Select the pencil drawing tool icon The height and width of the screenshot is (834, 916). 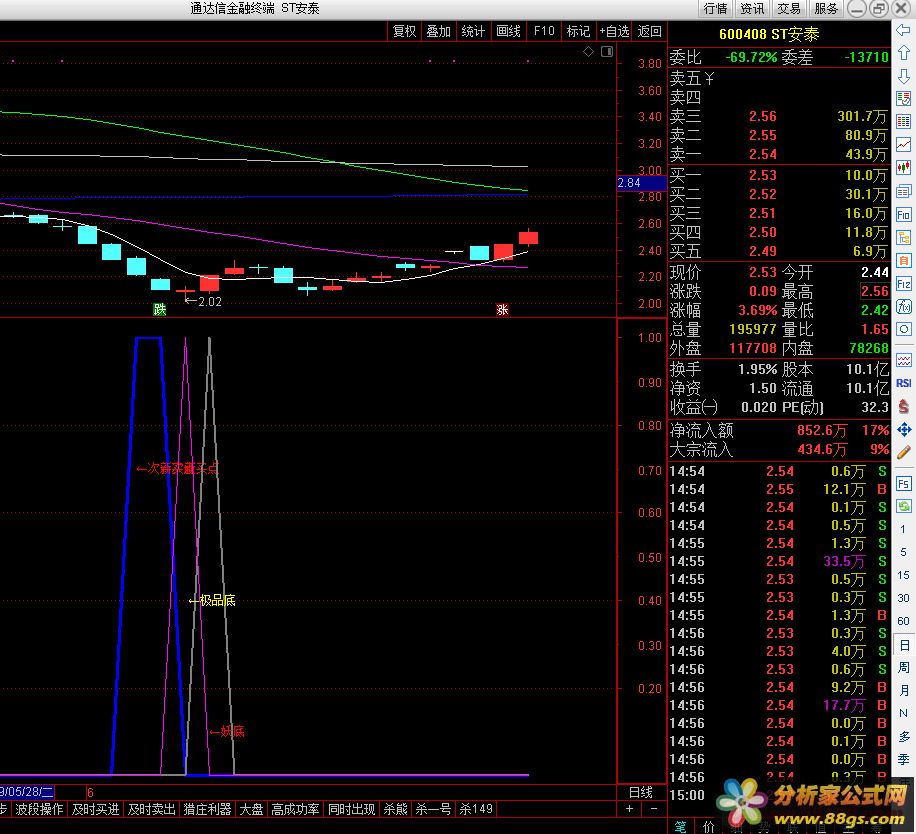pos(904,452)
